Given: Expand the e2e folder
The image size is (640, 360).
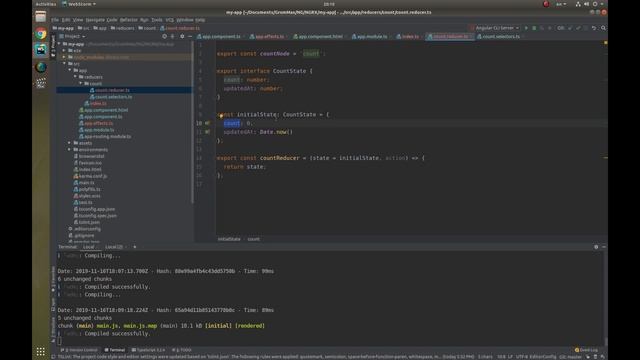Looking at the screenshot, I should tap(64, 51).
